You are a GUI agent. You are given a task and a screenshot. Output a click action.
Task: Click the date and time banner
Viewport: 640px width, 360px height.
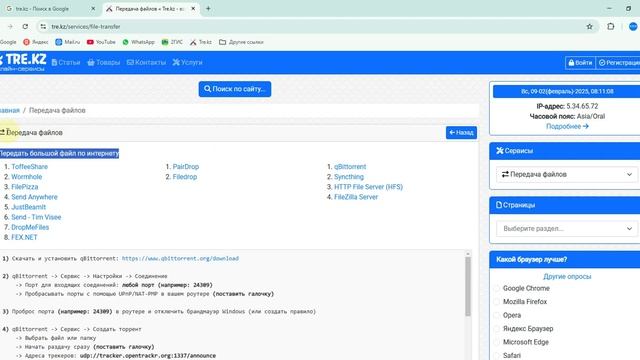click(x=567, y=91)
